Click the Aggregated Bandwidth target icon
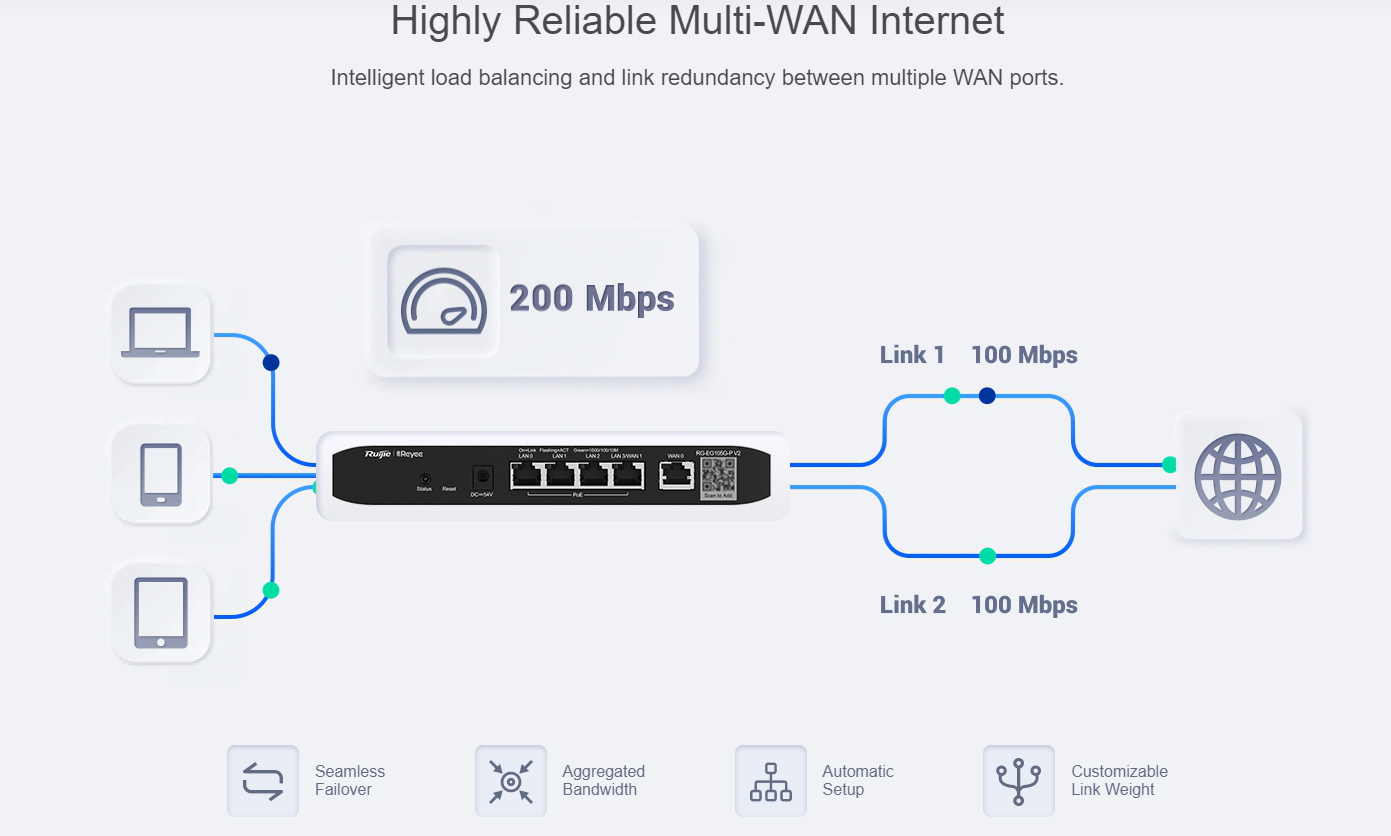1391x836 pixels. [511, 781]
